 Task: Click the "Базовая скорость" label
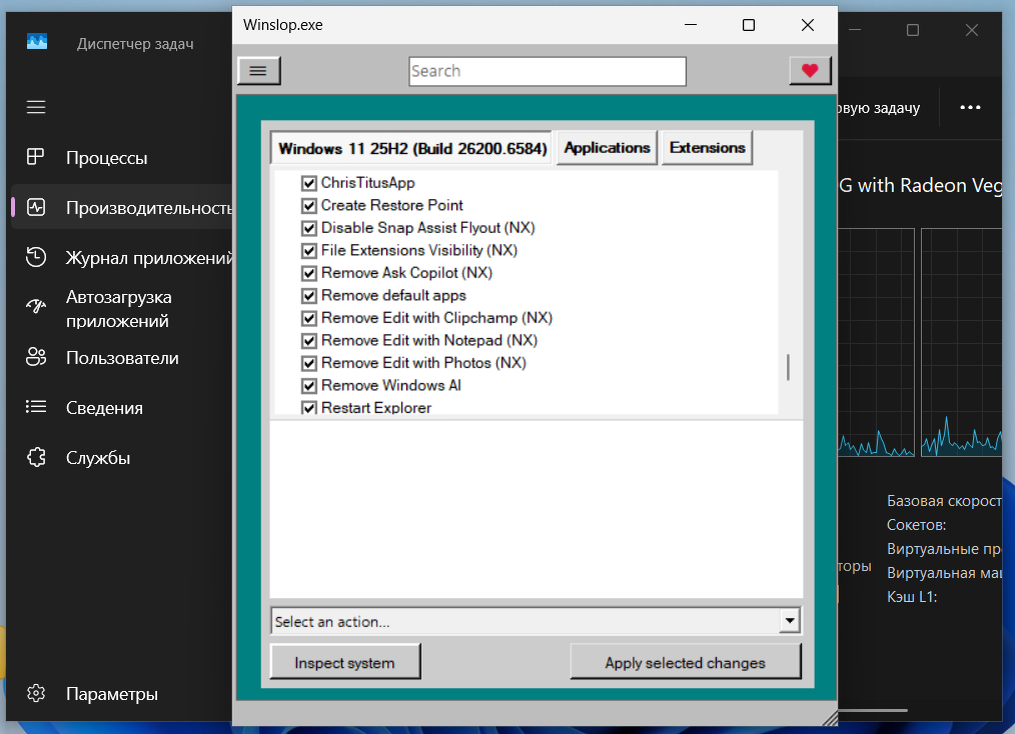click(944, 501)
